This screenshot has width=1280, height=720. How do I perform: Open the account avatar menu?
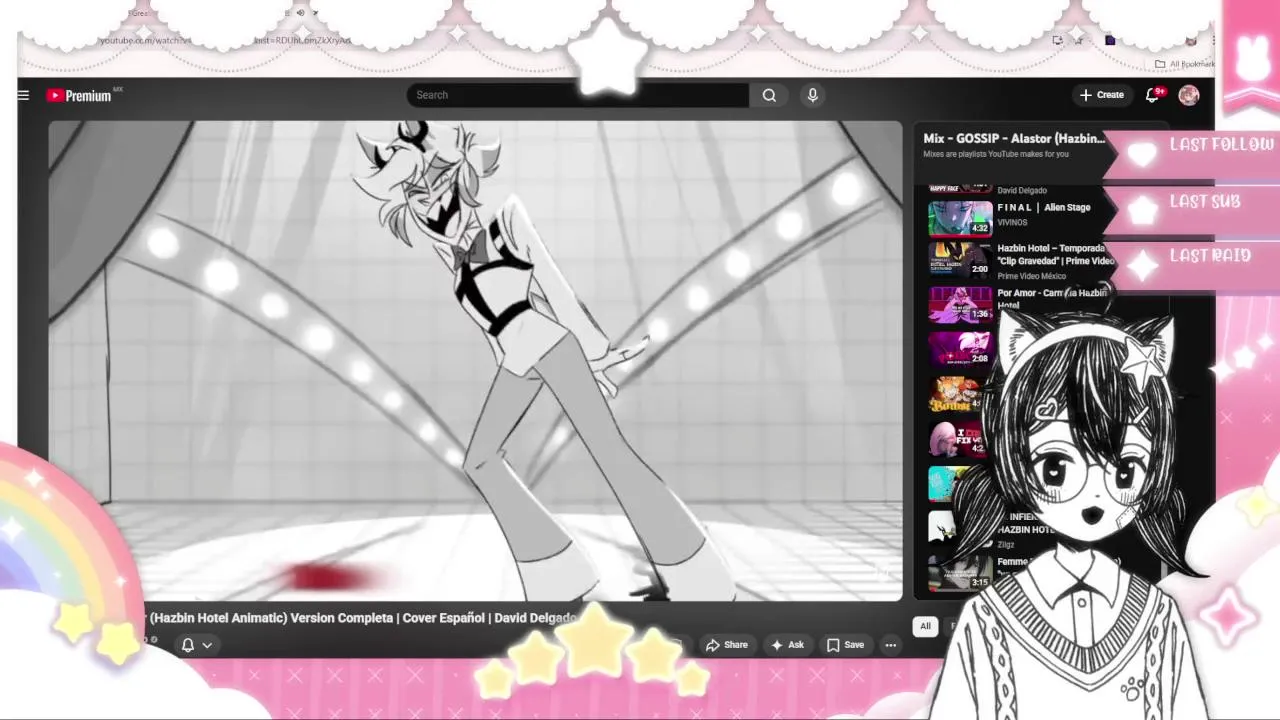(1188, 95)
